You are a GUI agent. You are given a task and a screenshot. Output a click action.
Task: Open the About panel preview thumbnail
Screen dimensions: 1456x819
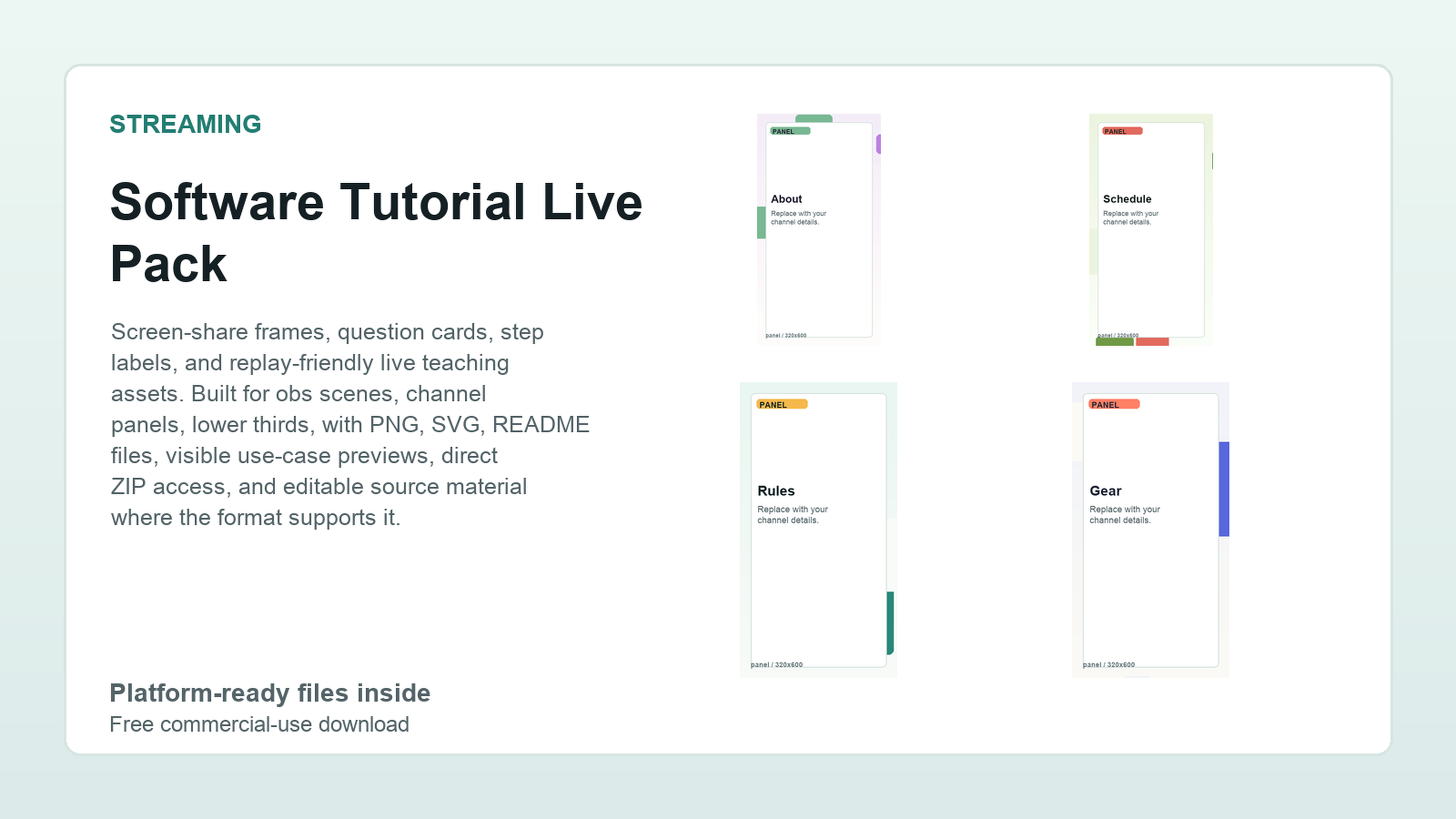[x=819, y=229]
